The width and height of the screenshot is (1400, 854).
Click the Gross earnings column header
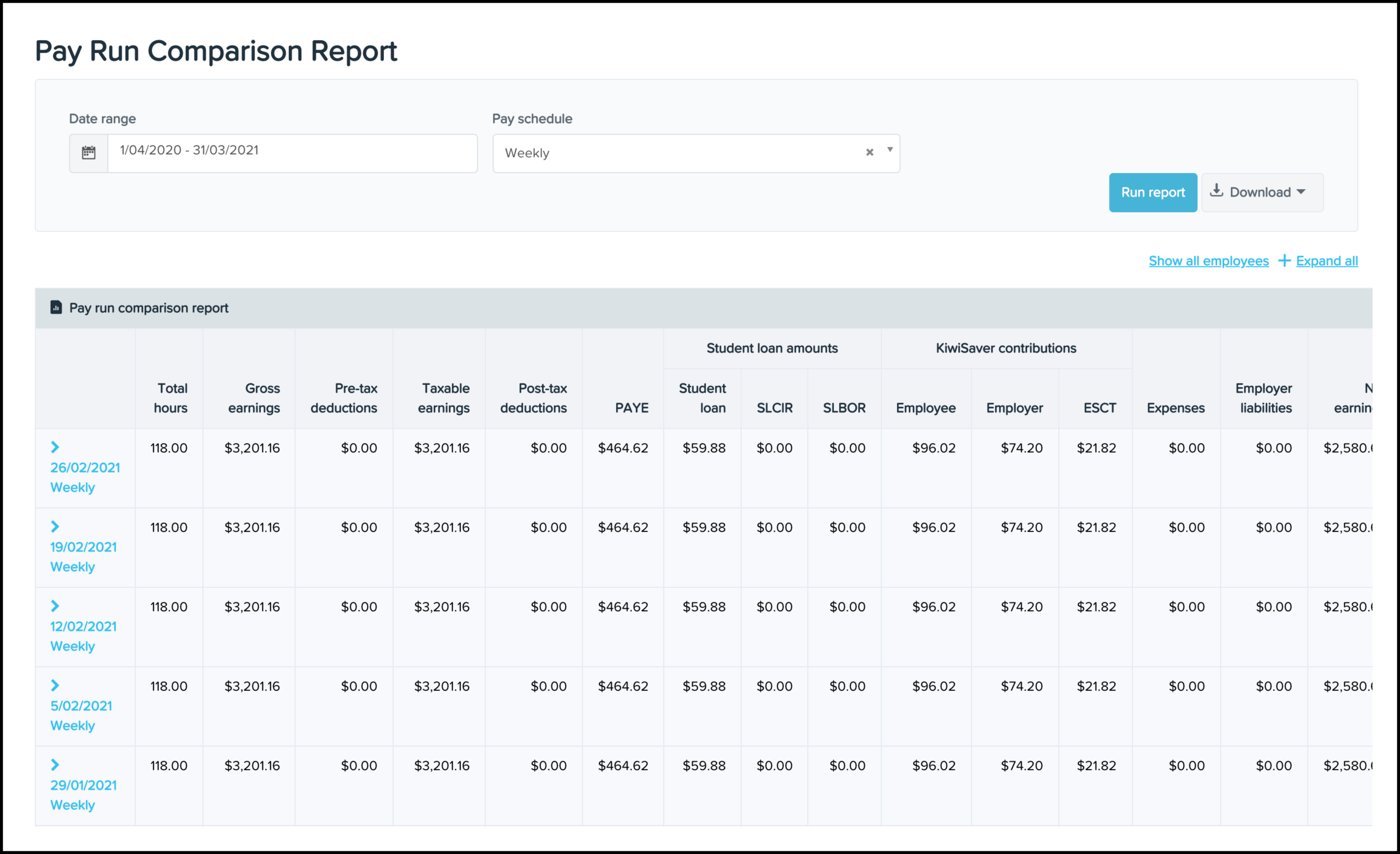pos(254,398)
